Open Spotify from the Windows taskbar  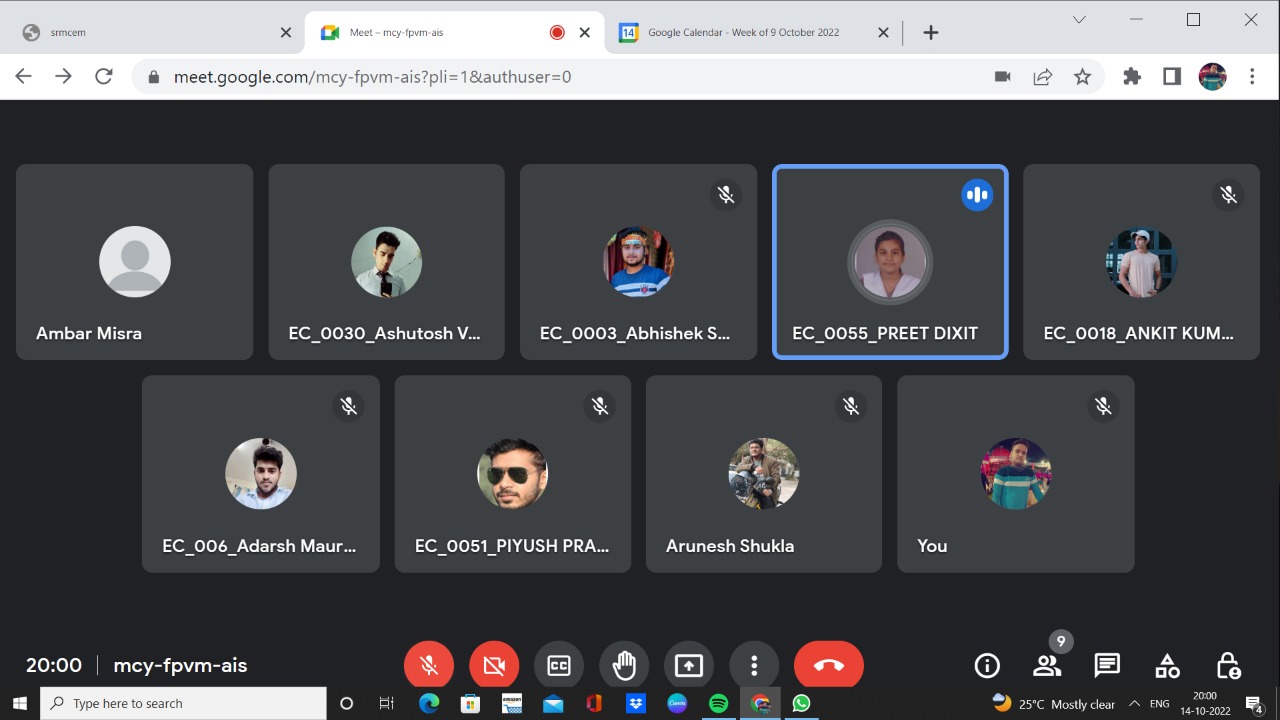click(x=718, y=703)
